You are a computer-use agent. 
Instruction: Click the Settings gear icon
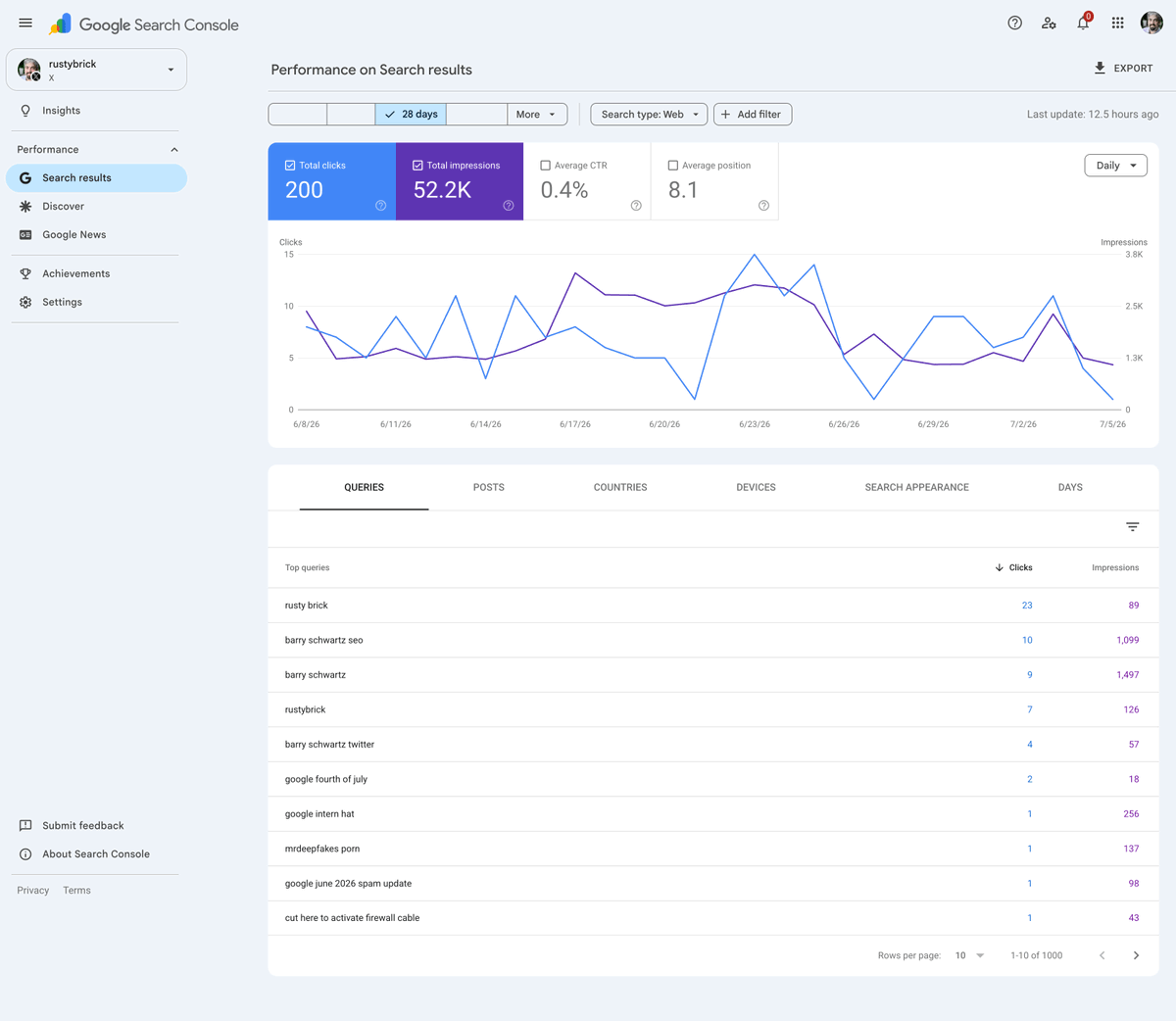[25, 303]
